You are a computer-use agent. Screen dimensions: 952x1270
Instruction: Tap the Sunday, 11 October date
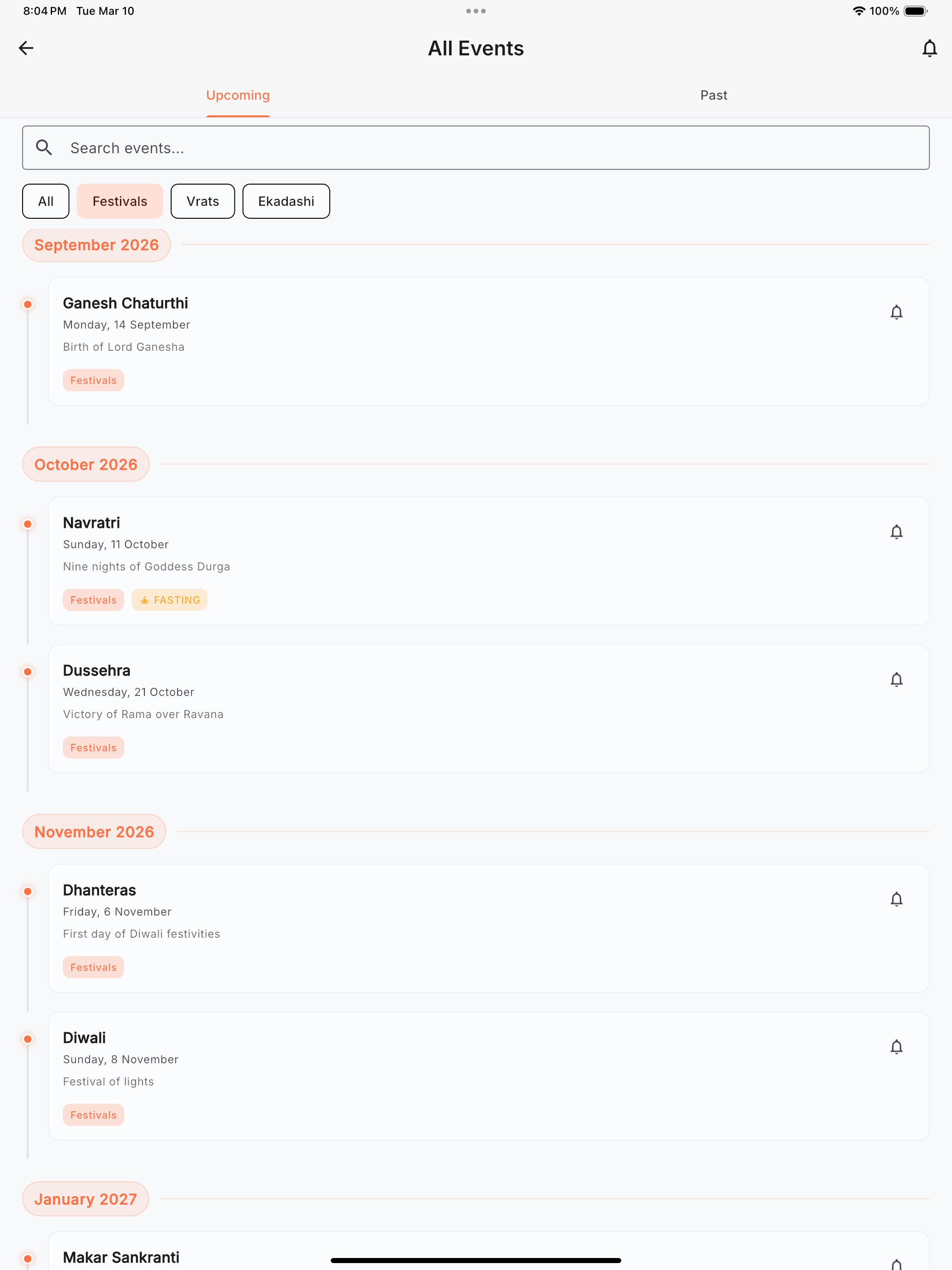point(116,544)
